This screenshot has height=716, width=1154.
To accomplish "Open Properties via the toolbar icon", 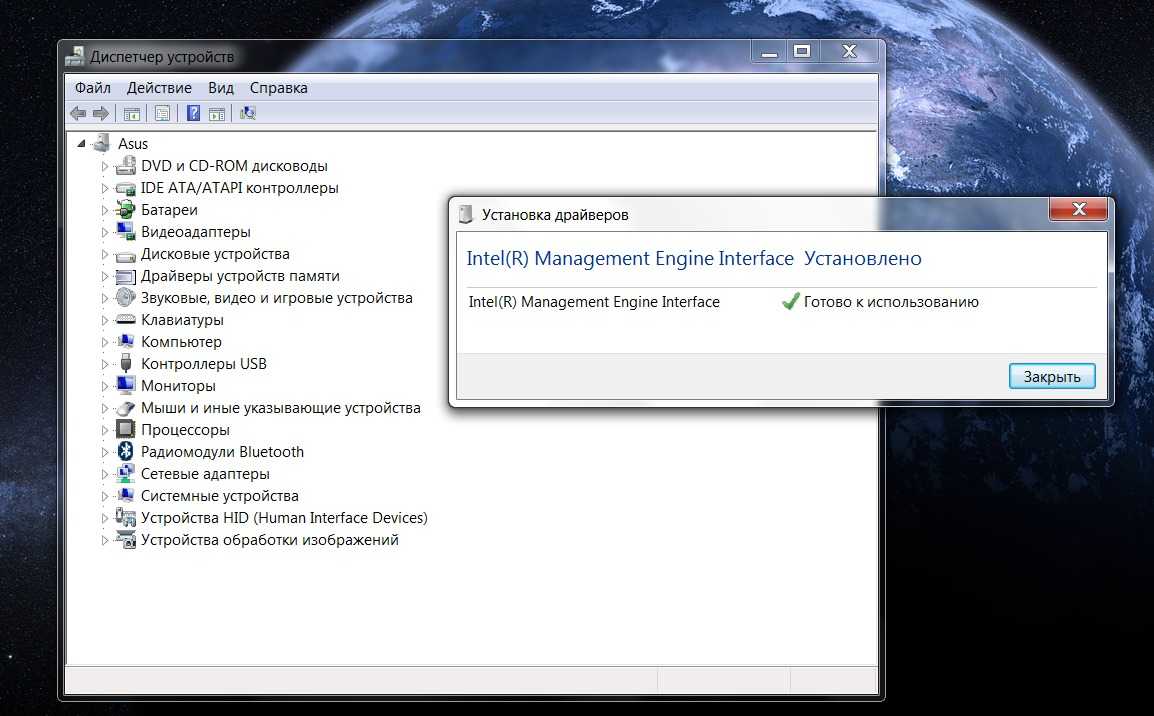I will coord(162,113).
